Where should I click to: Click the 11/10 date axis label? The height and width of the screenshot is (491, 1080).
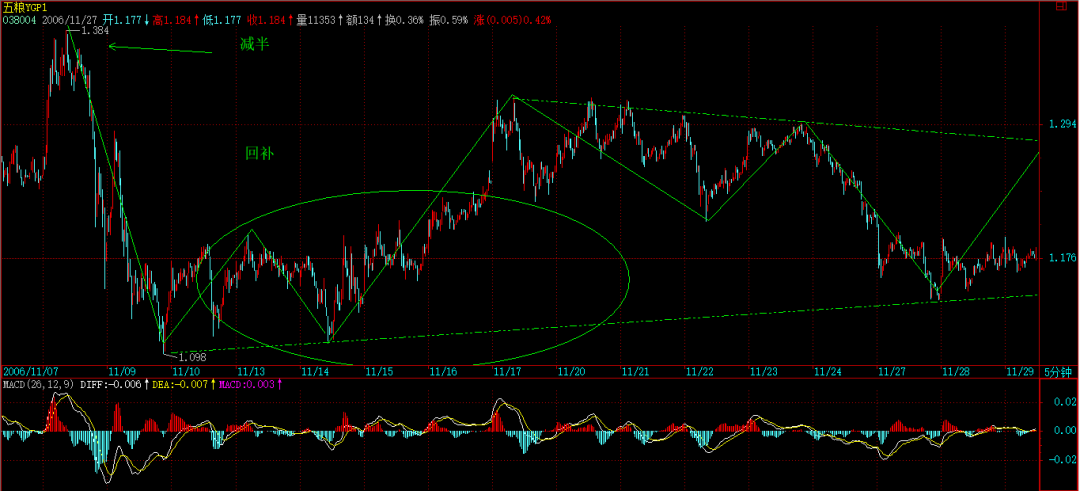point(187,371)
